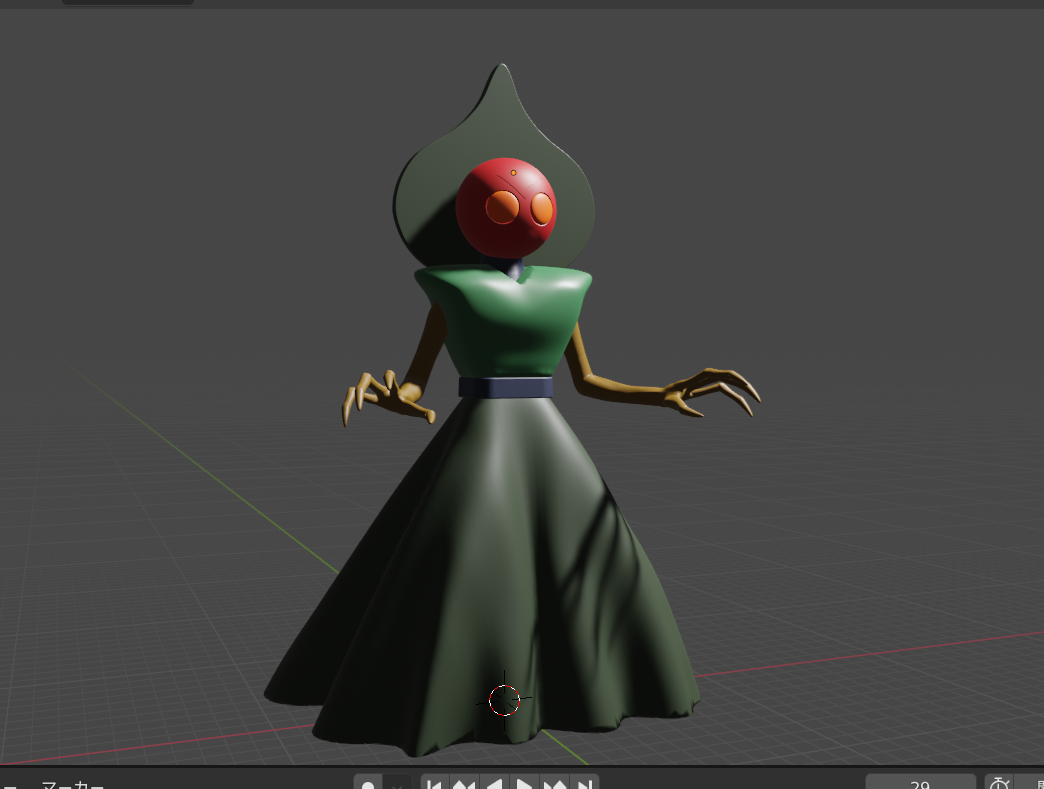
Task: Jump to the previous keyframe
Action: (x=464, y=784)
